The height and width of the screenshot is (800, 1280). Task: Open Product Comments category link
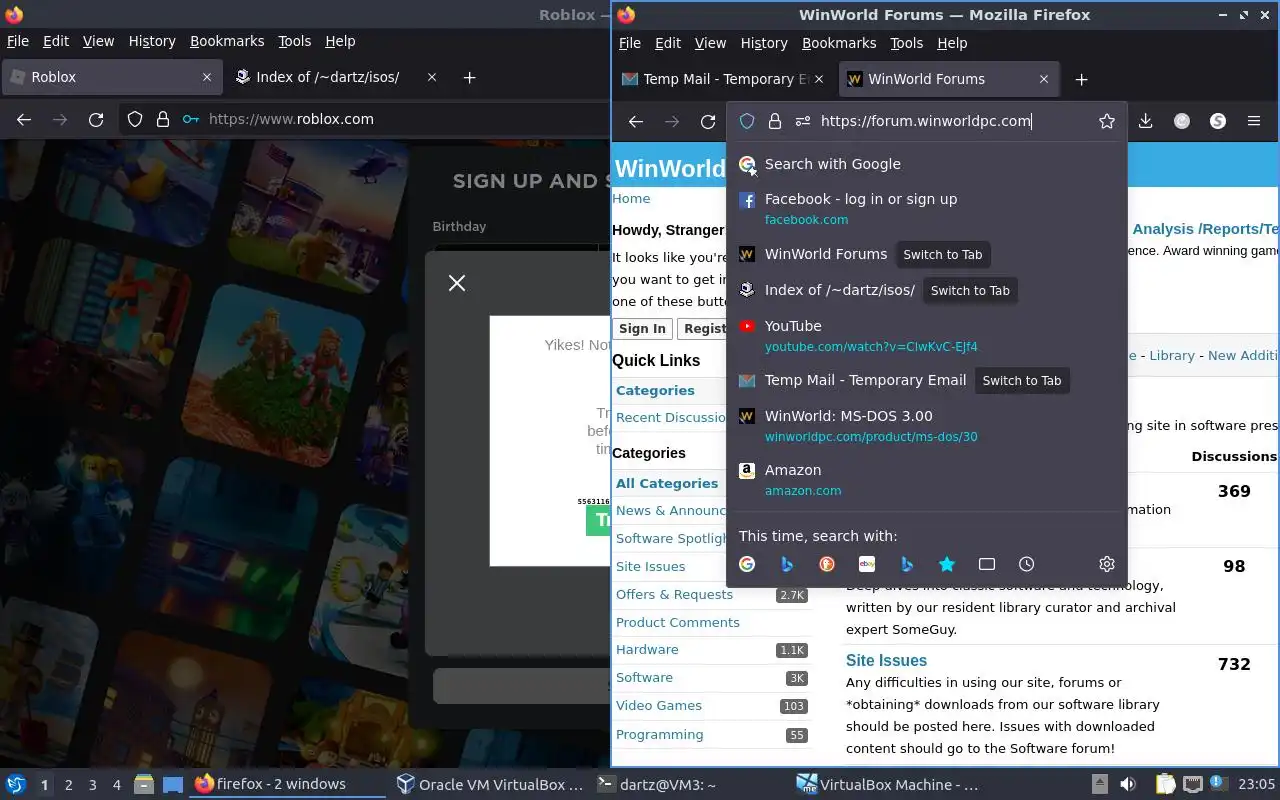click(678, 622)
